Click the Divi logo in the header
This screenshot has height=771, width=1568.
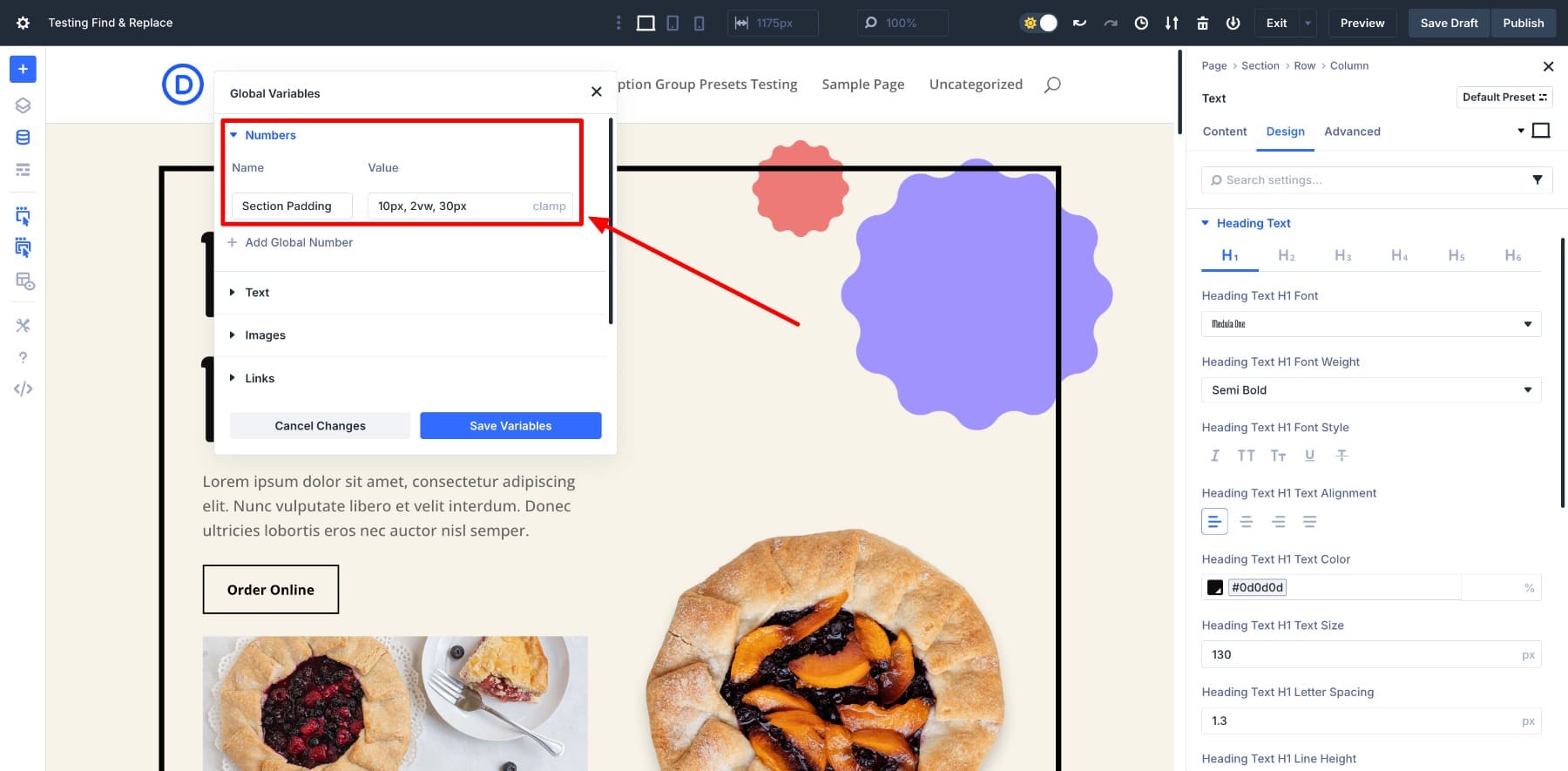[x=183, y=85]
